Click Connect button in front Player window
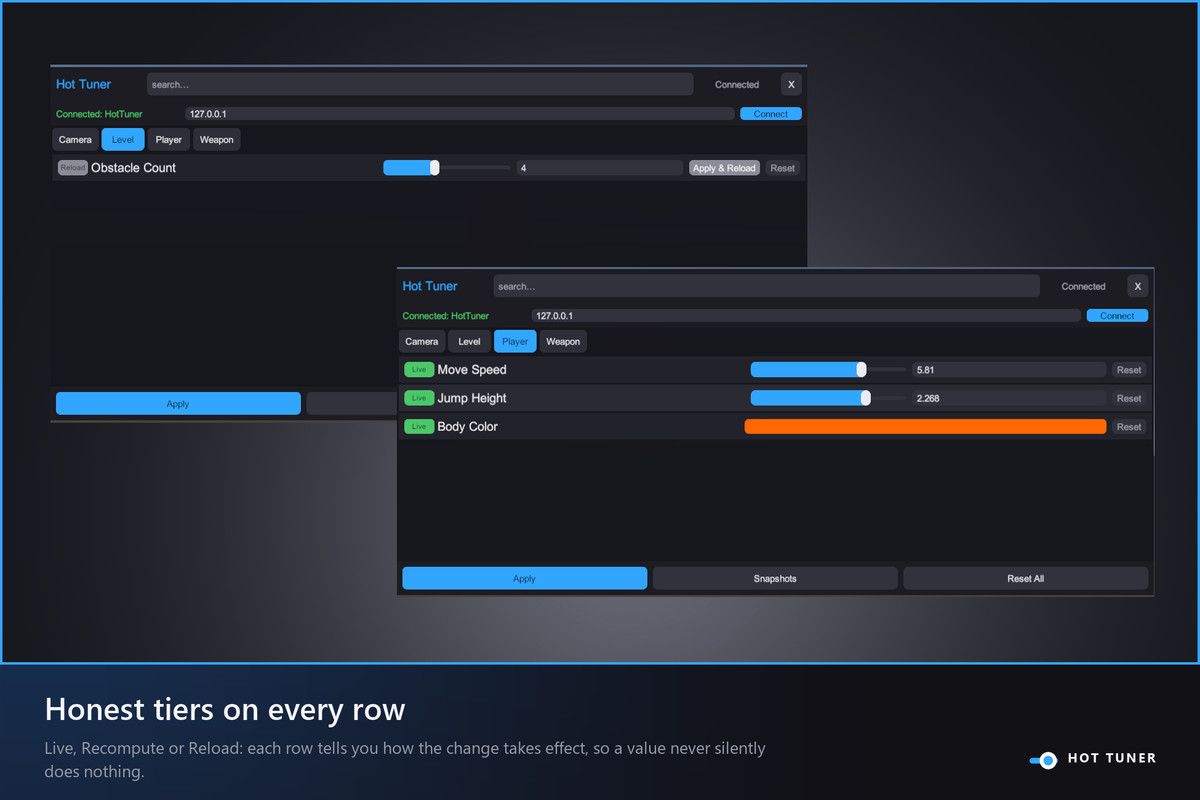This screenshot has width=1200, height=800. [1117, 316]
